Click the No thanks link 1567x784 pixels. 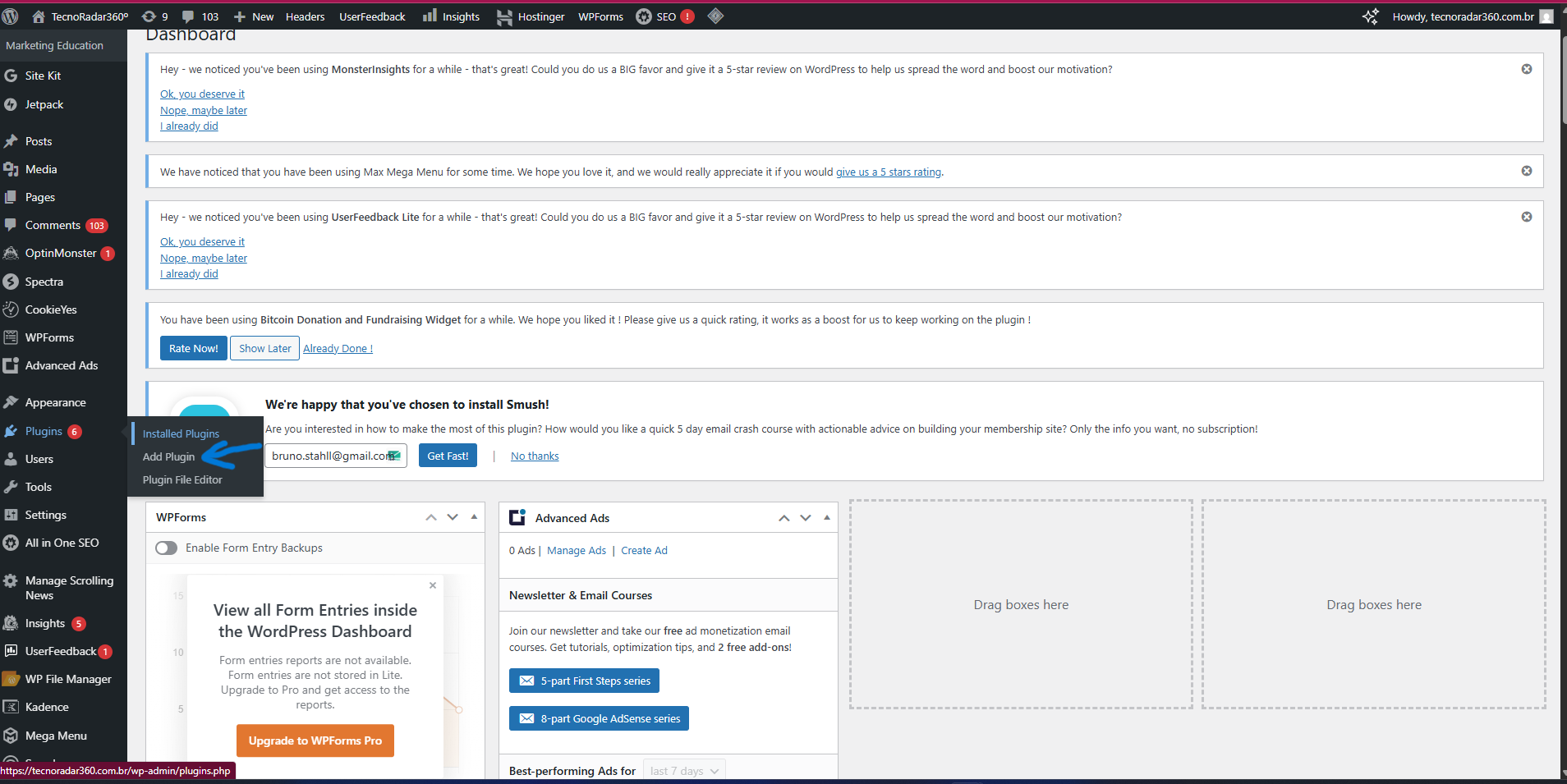click(x=534, y=456)
